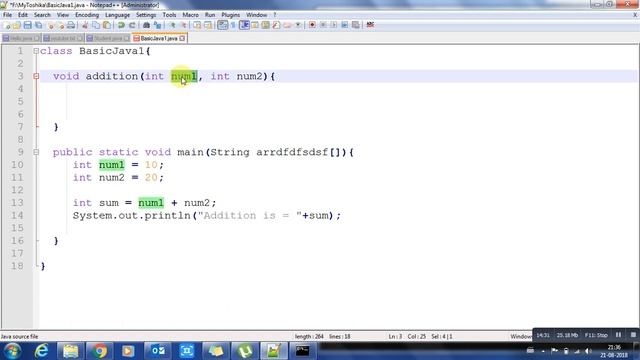Start macro recording with the red Record icon
This screenshot has width=640, height=360.
[x=312, y=25]
